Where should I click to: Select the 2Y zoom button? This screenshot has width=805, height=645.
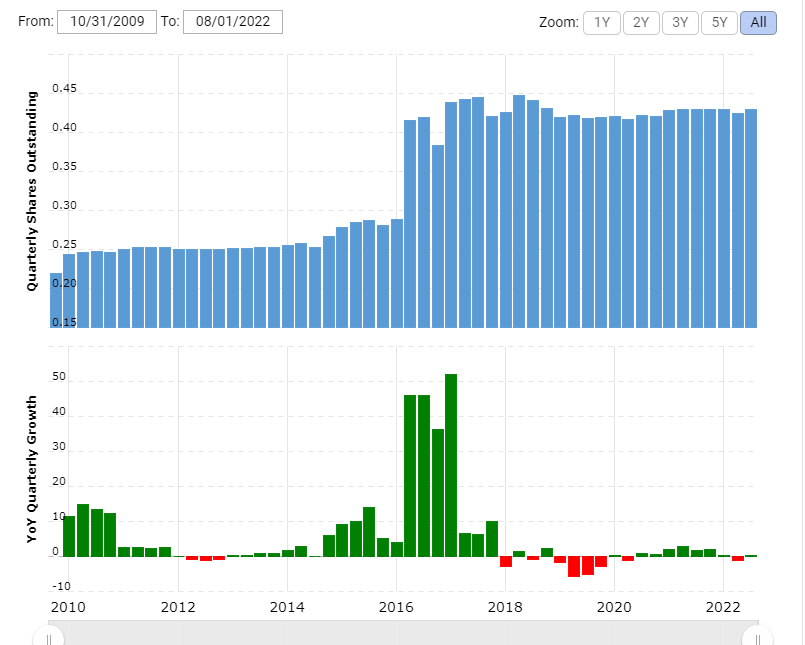[641, 23]
